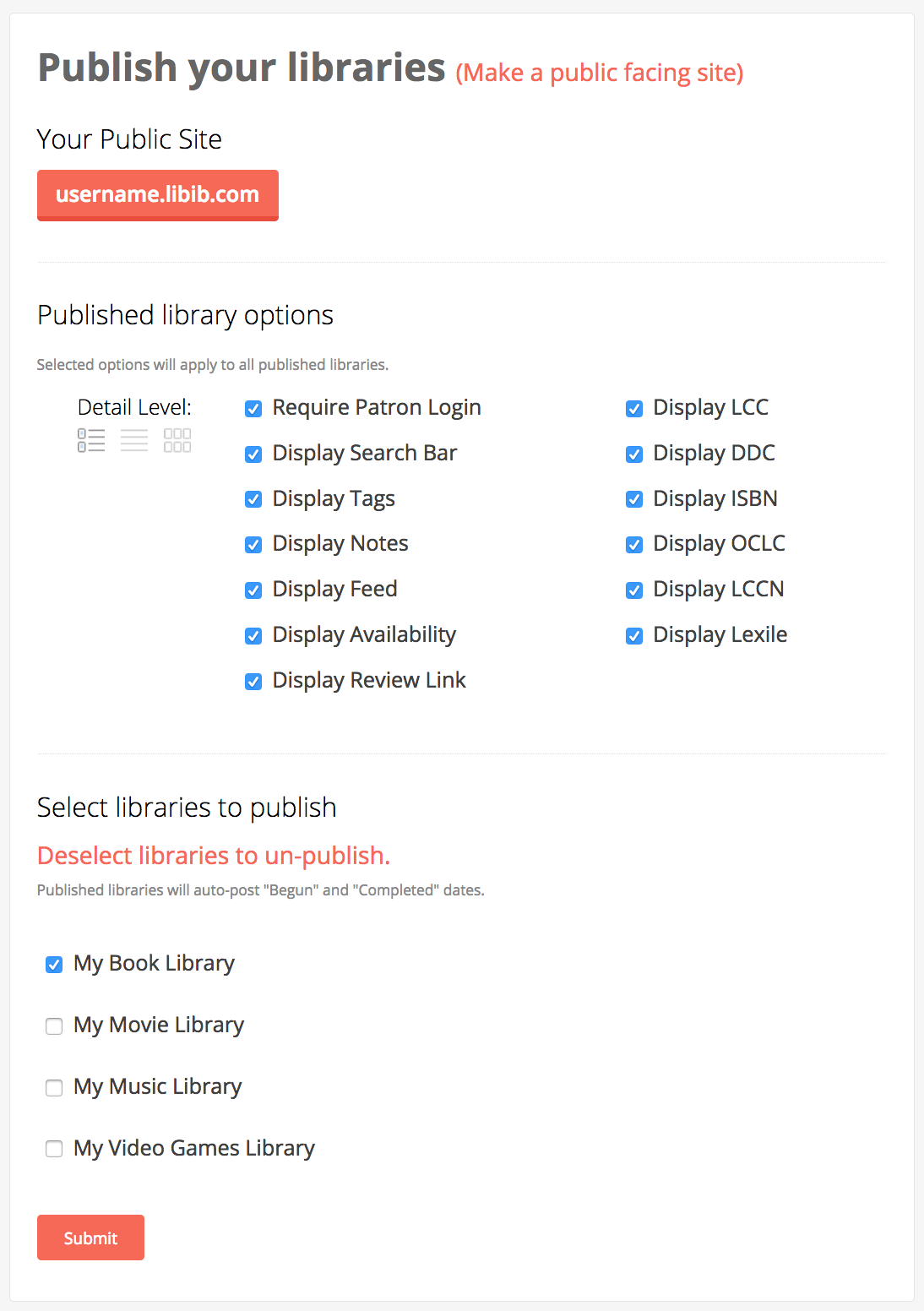Select the compact list detail level icon
Image resolution: width=924 pixels, height=1311 pixels.
click(134, 440)
